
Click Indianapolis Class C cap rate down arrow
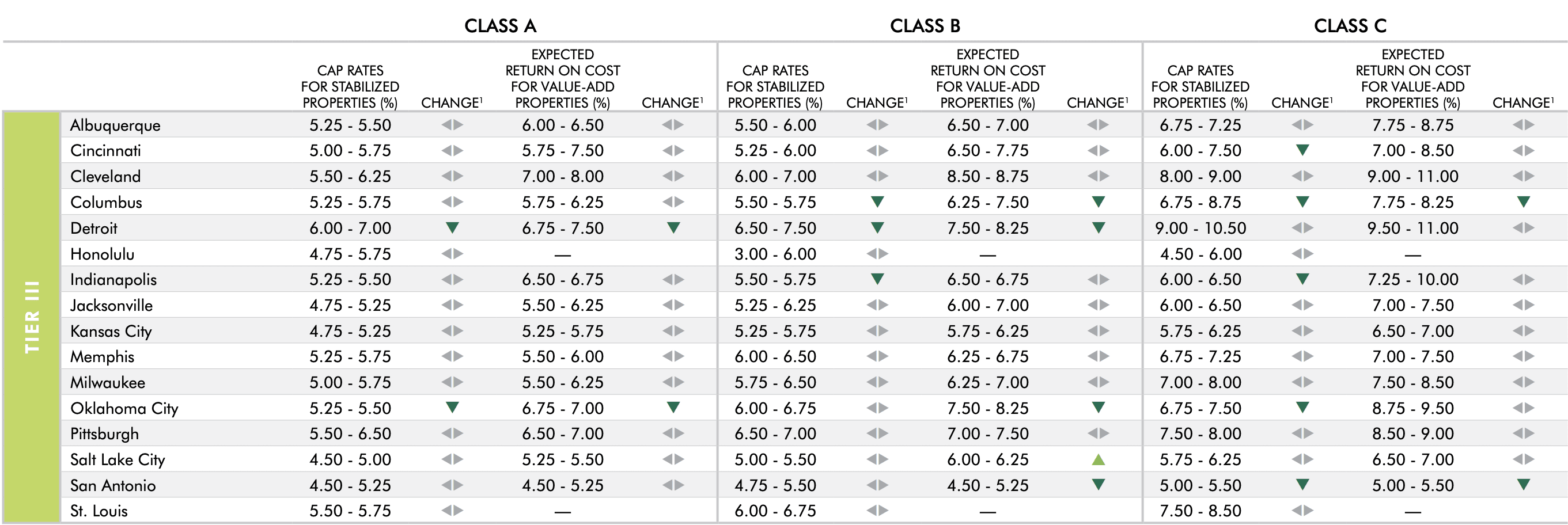1302,279
